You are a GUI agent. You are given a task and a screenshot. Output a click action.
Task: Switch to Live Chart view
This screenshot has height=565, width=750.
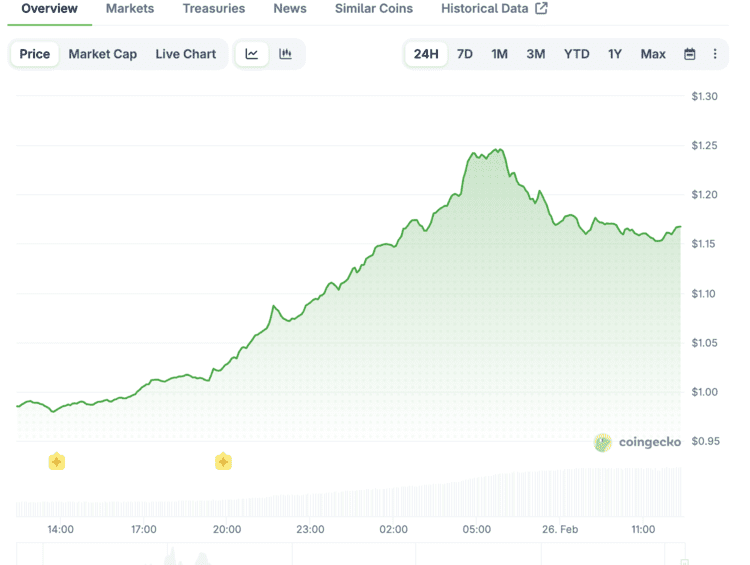click(x=185, y=54)
